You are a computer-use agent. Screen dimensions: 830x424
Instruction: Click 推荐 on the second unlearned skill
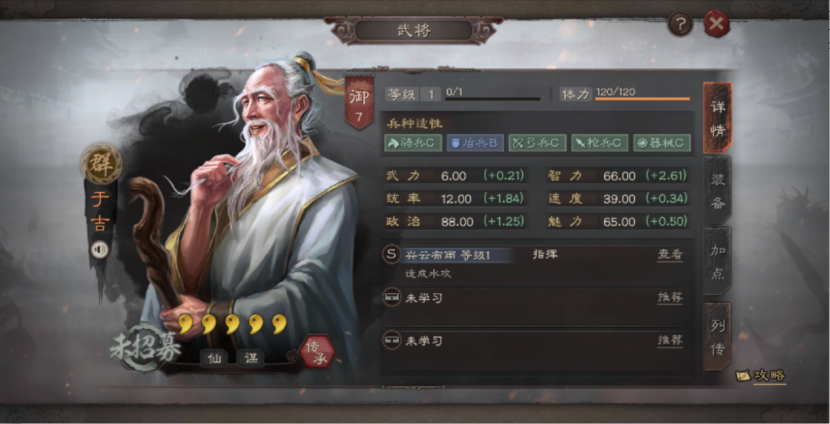pos(670,340)
